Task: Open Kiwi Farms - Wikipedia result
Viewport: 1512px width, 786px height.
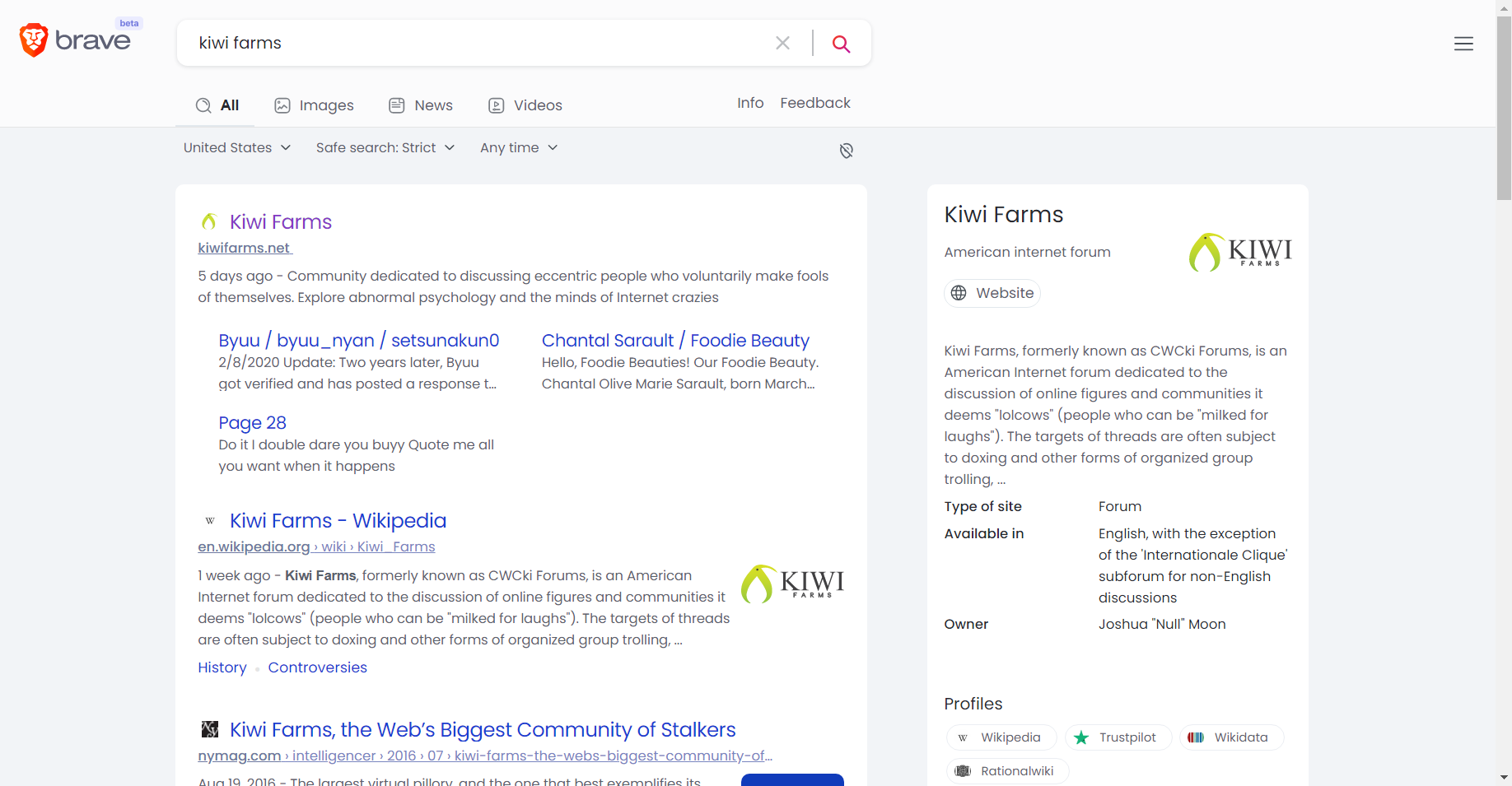Action: pos(338,521)
